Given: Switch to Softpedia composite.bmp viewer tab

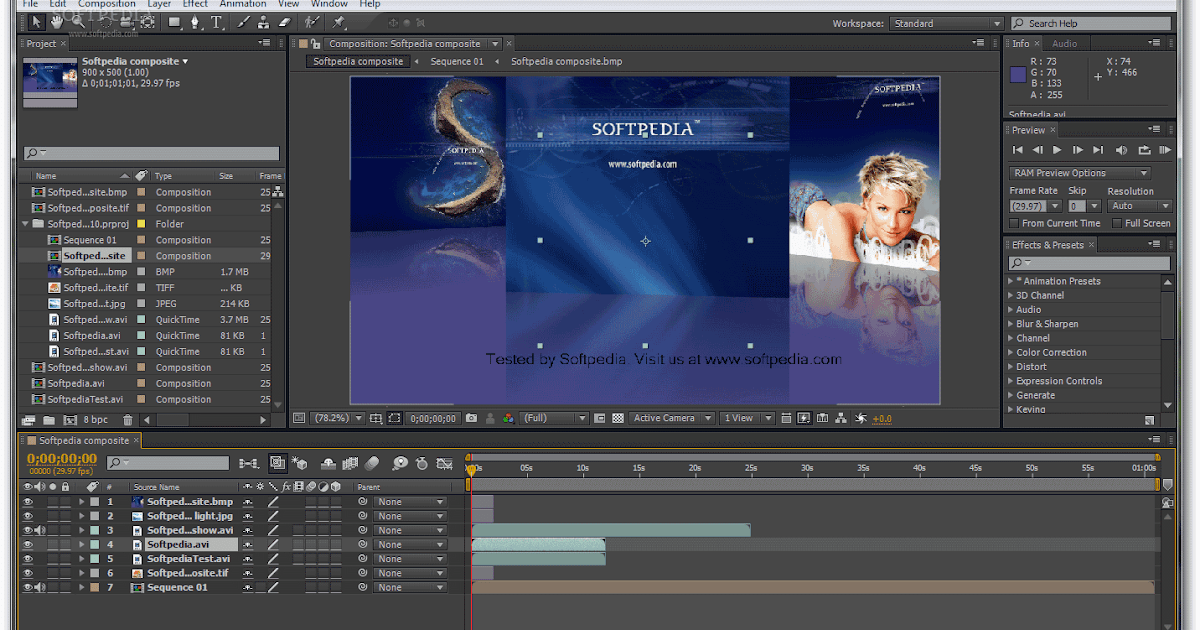Looking at the screenshot, I should pyautogui.click(x=566, y=62).
